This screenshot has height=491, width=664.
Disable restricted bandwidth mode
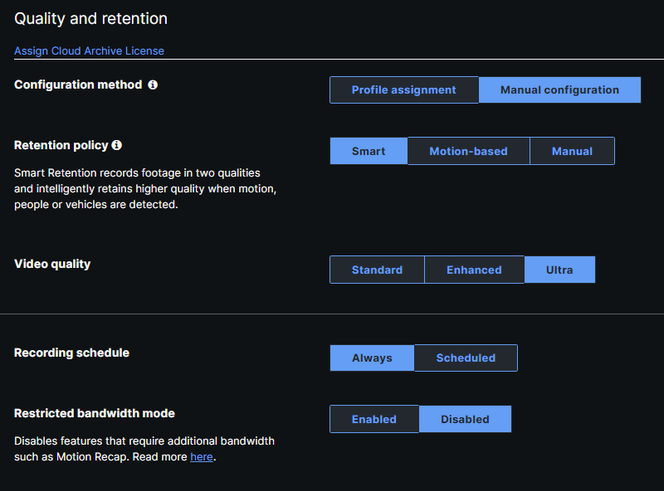coord(465,419)
